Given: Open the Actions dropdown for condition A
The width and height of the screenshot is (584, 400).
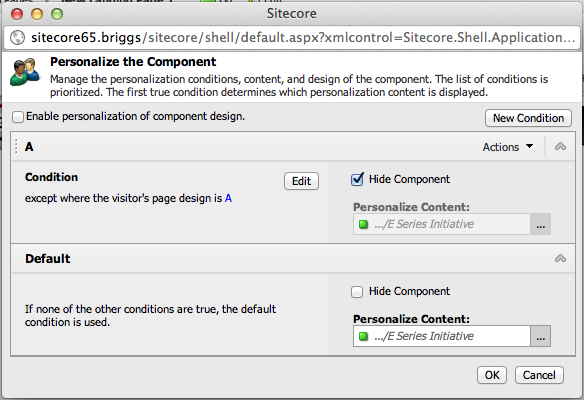Looking at the screenshot, I should tap(508, 147).
